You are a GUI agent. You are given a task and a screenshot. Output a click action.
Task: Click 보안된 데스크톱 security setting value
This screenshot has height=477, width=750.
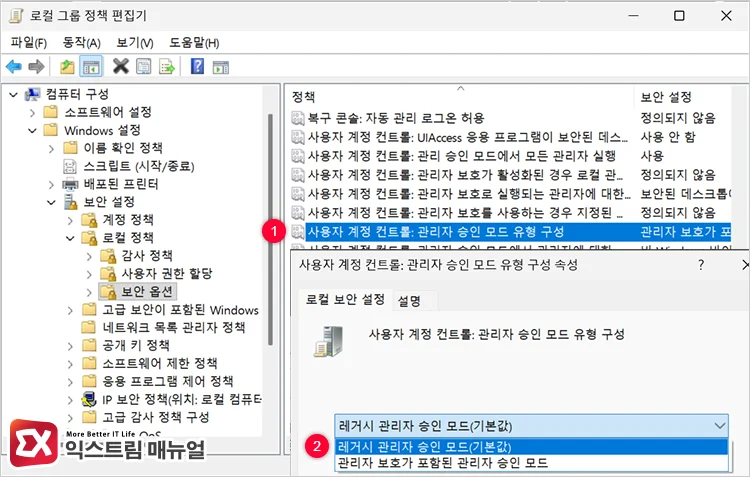point(685,194)
